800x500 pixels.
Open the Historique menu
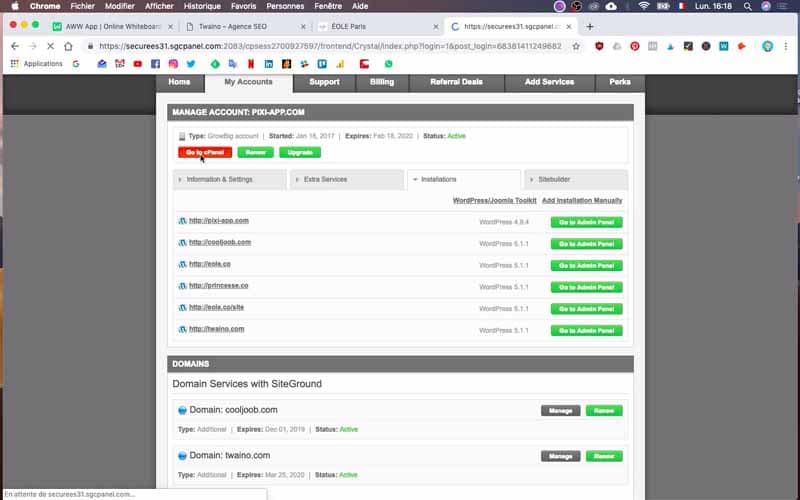tap(202, 6)
